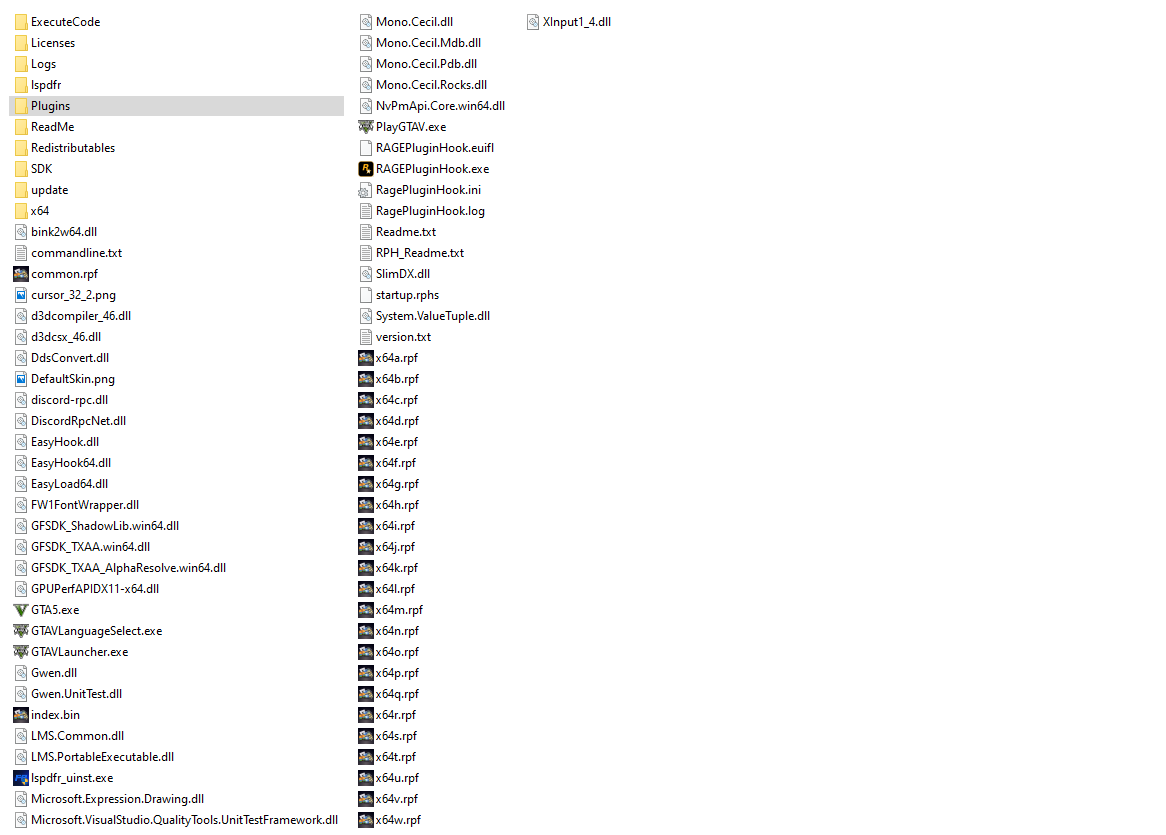This screenshot has width=1166, height=835.
Task: Select the DefaultSkin.png image icon
Action: click(x=21, y=378)
